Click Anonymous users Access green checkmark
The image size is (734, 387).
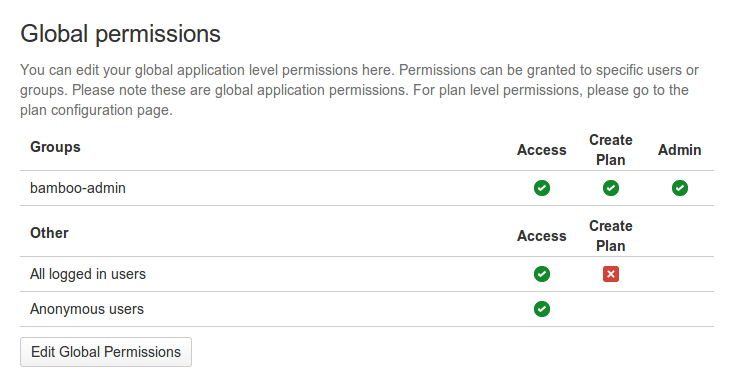542,309
